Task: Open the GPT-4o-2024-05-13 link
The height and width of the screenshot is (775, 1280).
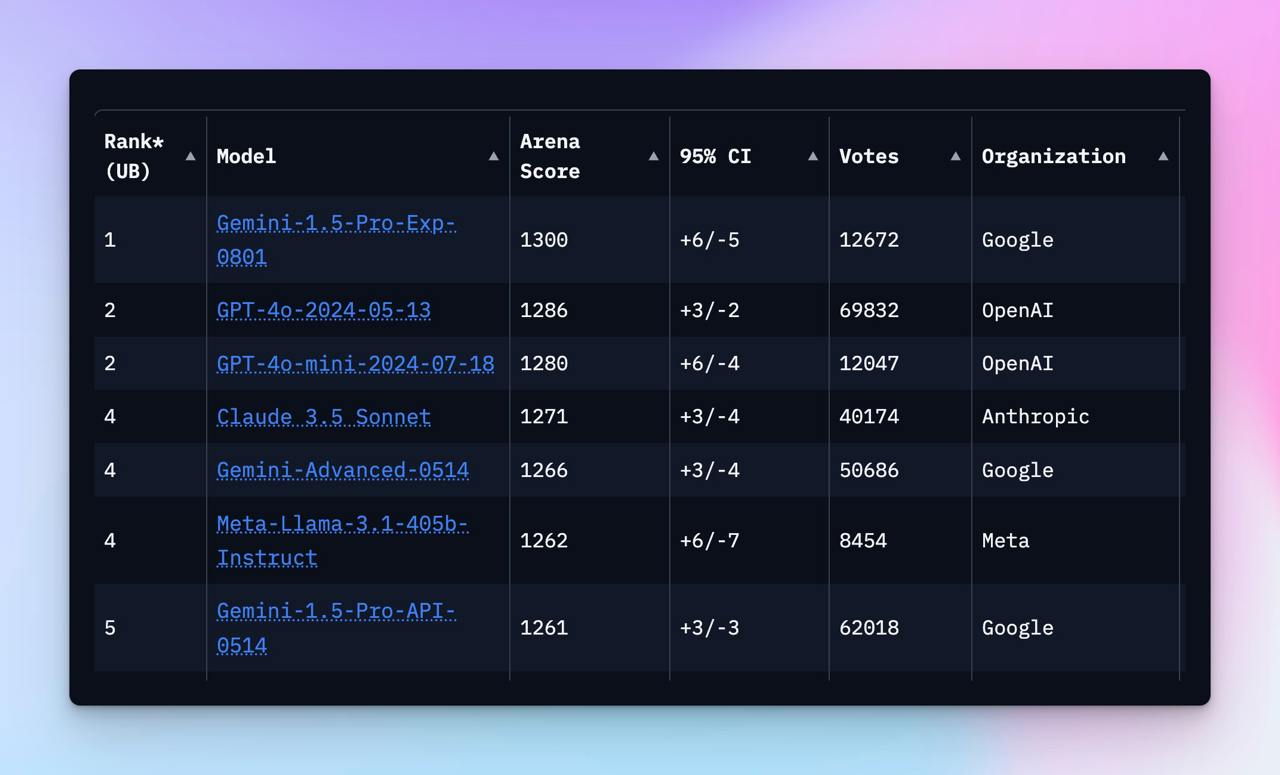Action: pos(324,310)
